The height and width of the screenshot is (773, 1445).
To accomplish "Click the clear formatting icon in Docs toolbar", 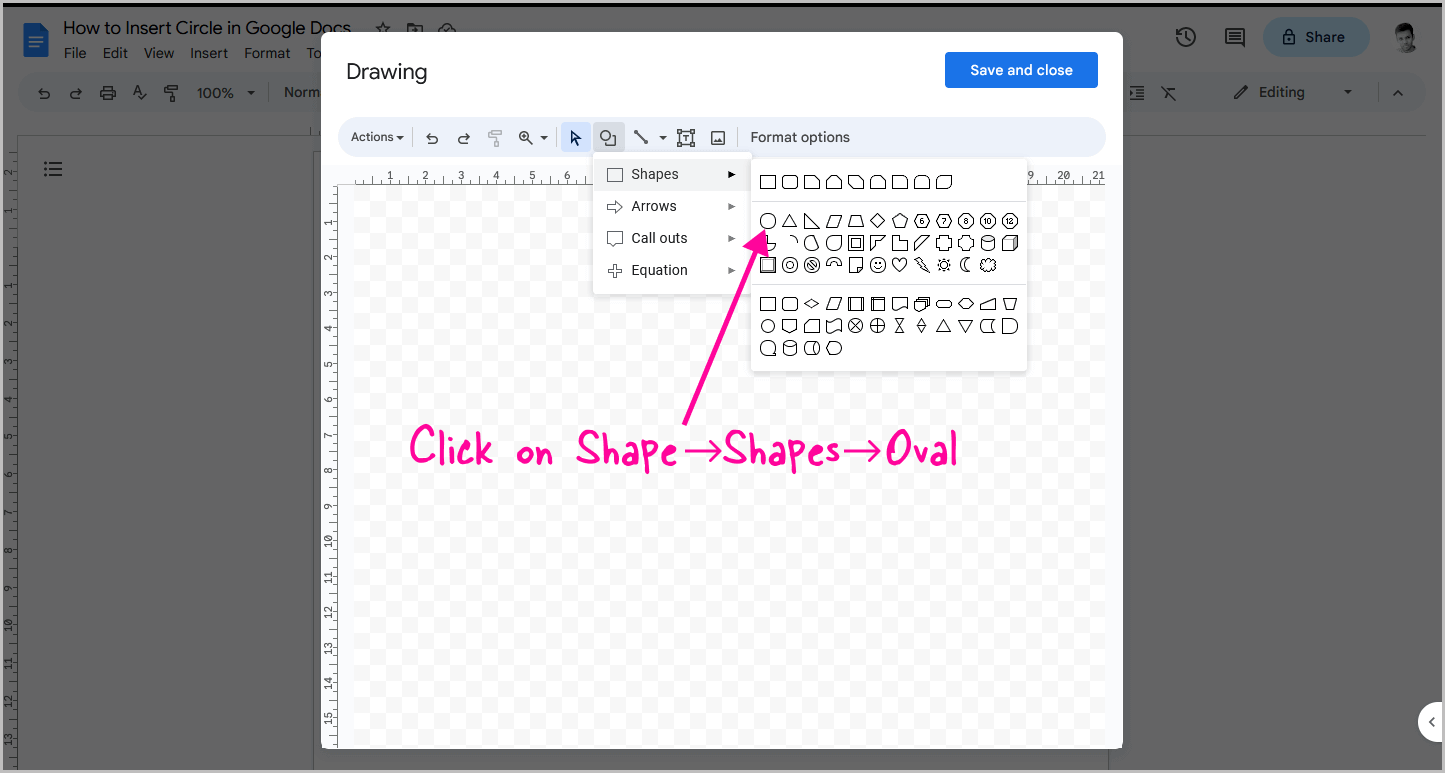I will tap(1169, 93).
